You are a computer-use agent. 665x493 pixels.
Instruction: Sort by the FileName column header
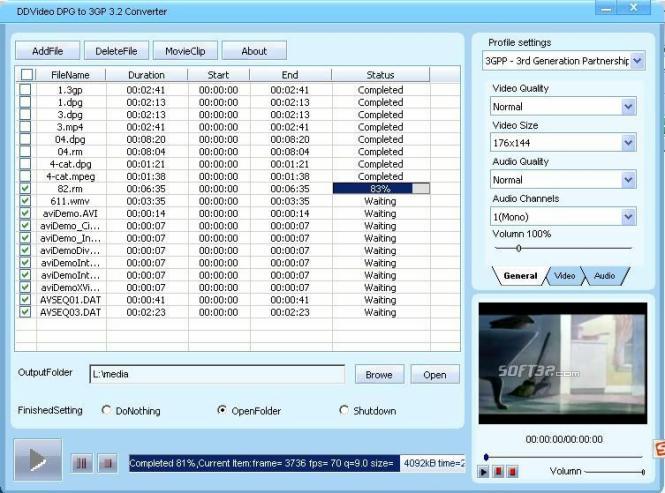click(70, 75)
